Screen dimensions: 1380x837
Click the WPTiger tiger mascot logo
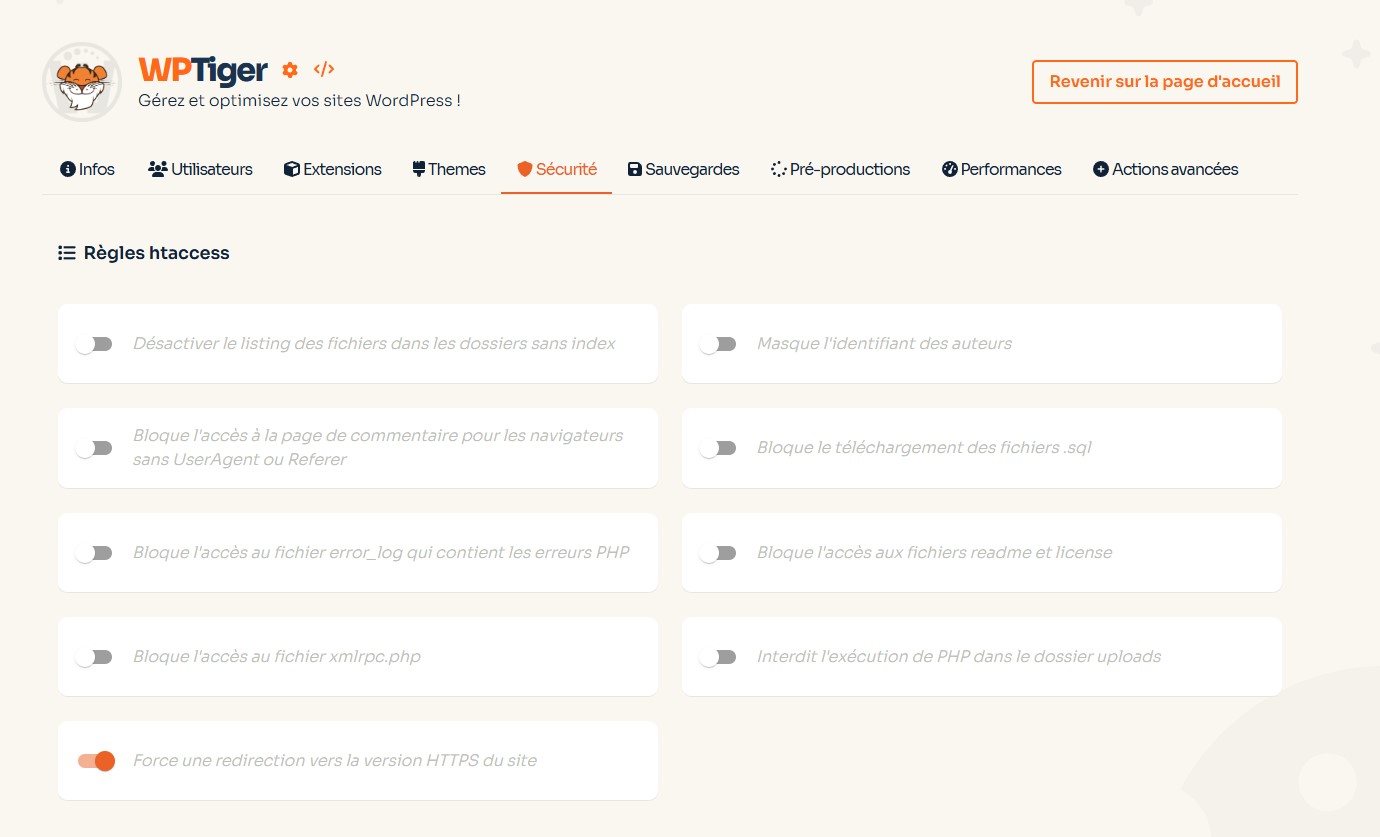coord(81,82)
